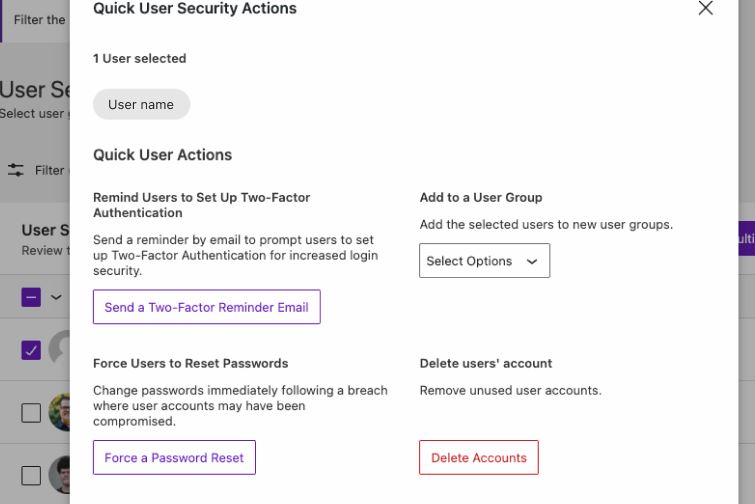The width and height of the screenshot is (755, 504).
Task: Uncheck the selected first user checkbox
Action: (x=31, y=349)
